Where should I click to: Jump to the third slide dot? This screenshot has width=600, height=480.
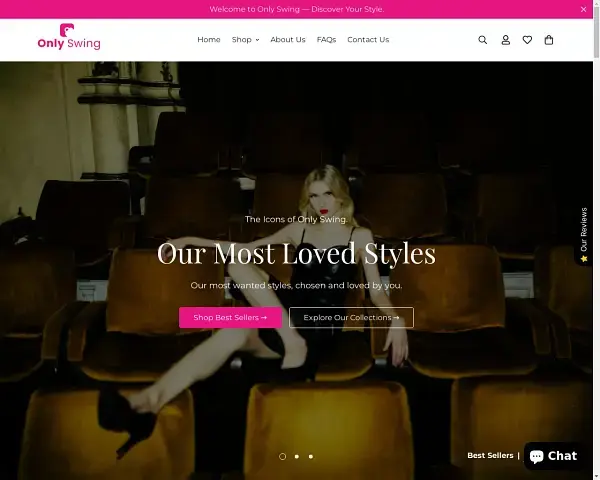pyautogui.click(x=310, y=456)
